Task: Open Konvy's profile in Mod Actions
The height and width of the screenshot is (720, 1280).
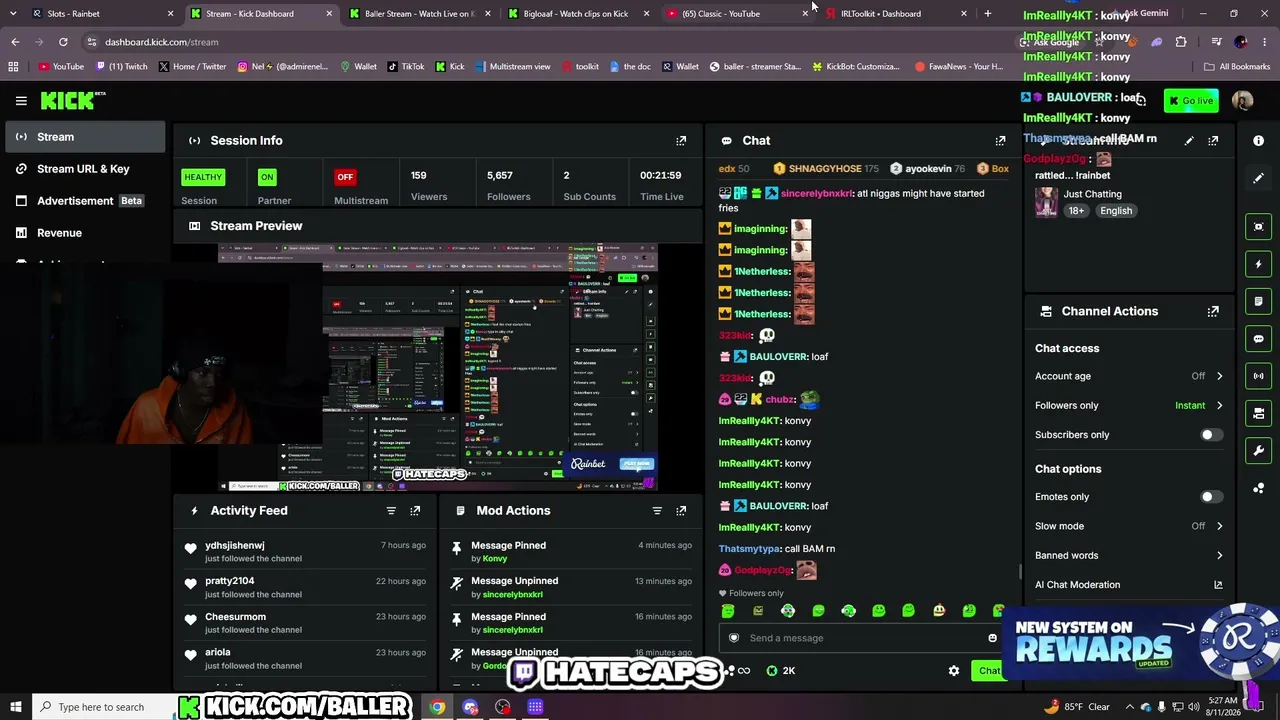Action: (x=495, y=558)
